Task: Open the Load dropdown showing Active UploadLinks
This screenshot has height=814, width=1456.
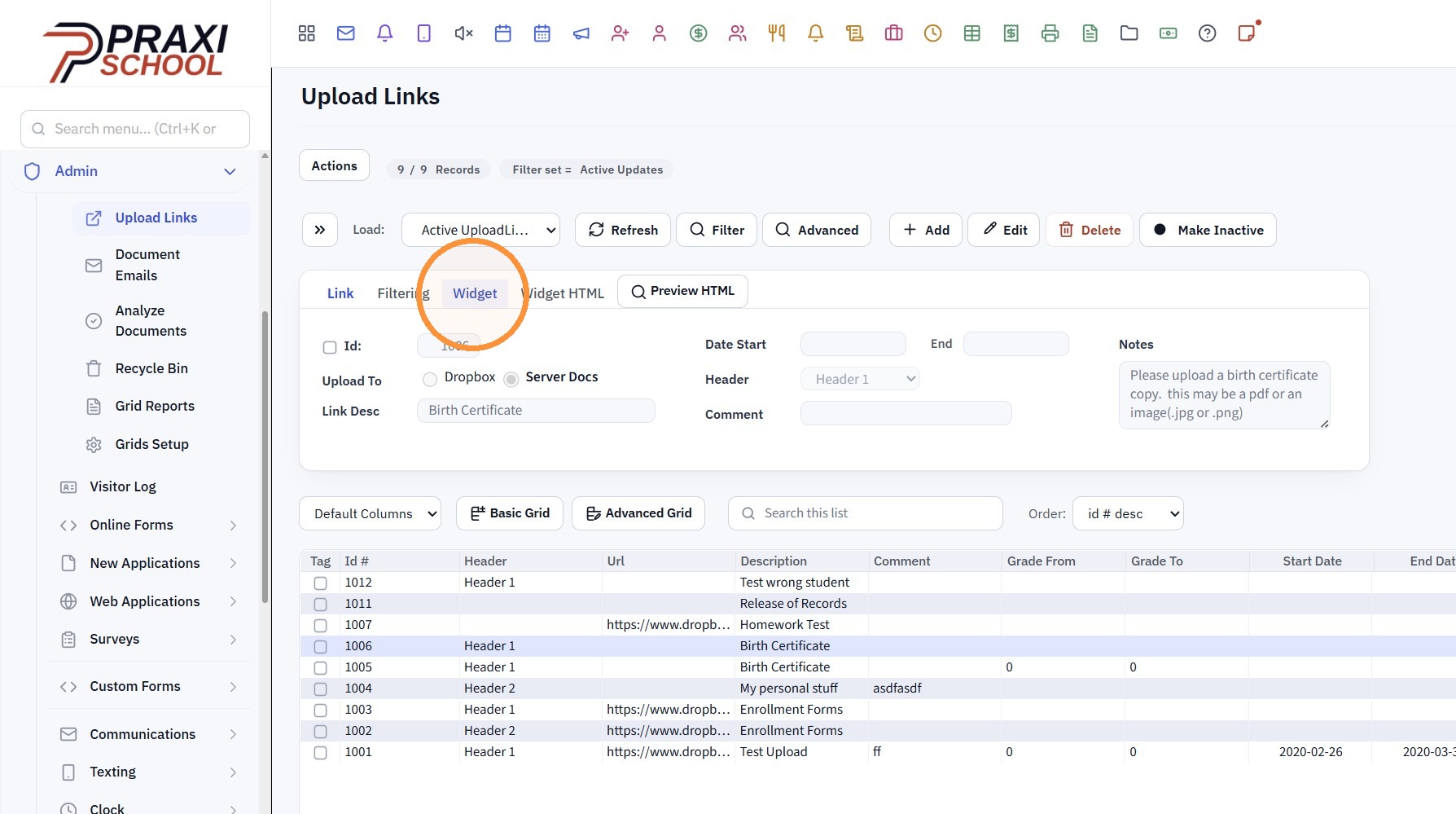Action: click(480, 230)
